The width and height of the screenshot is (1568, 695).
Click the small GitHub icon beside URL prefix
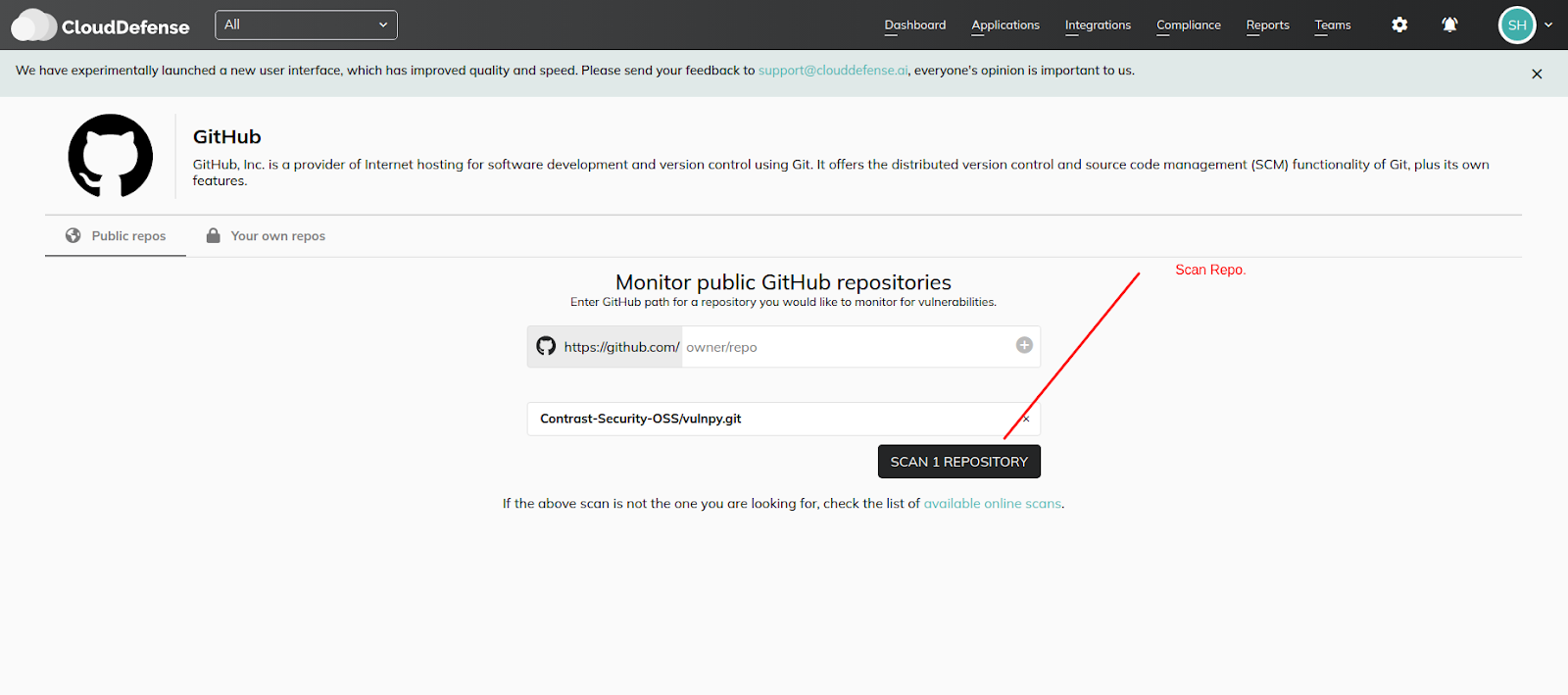pos(546,346)
